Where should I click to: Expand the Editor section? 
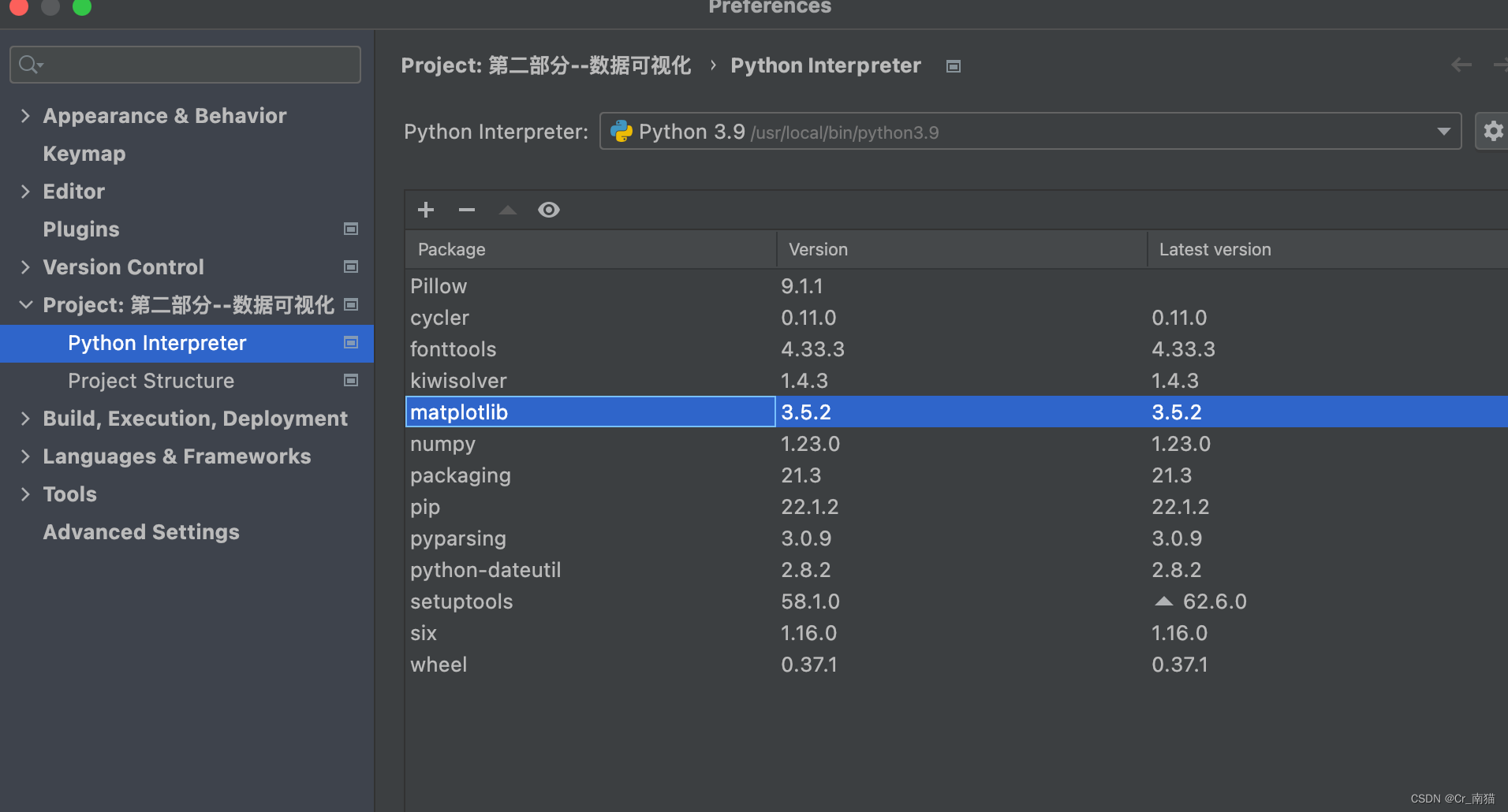[x=25, y=192]
